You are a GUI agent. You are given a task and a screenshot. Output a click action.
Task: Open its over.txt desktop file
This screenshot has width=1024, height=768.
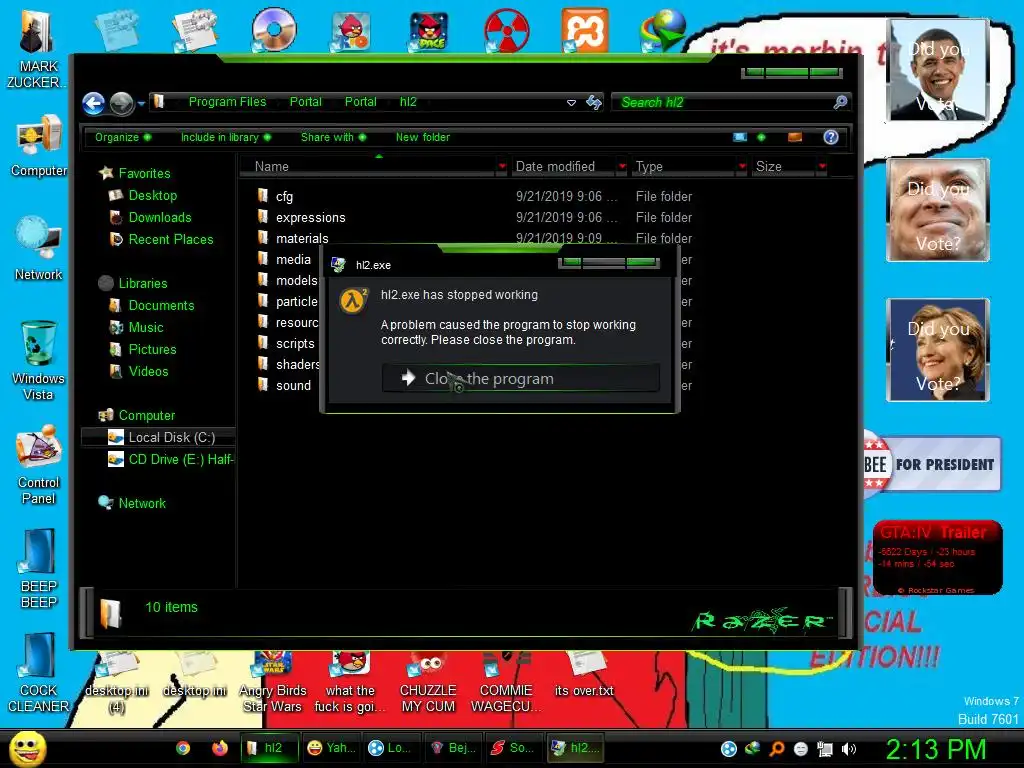coord(584,674)
